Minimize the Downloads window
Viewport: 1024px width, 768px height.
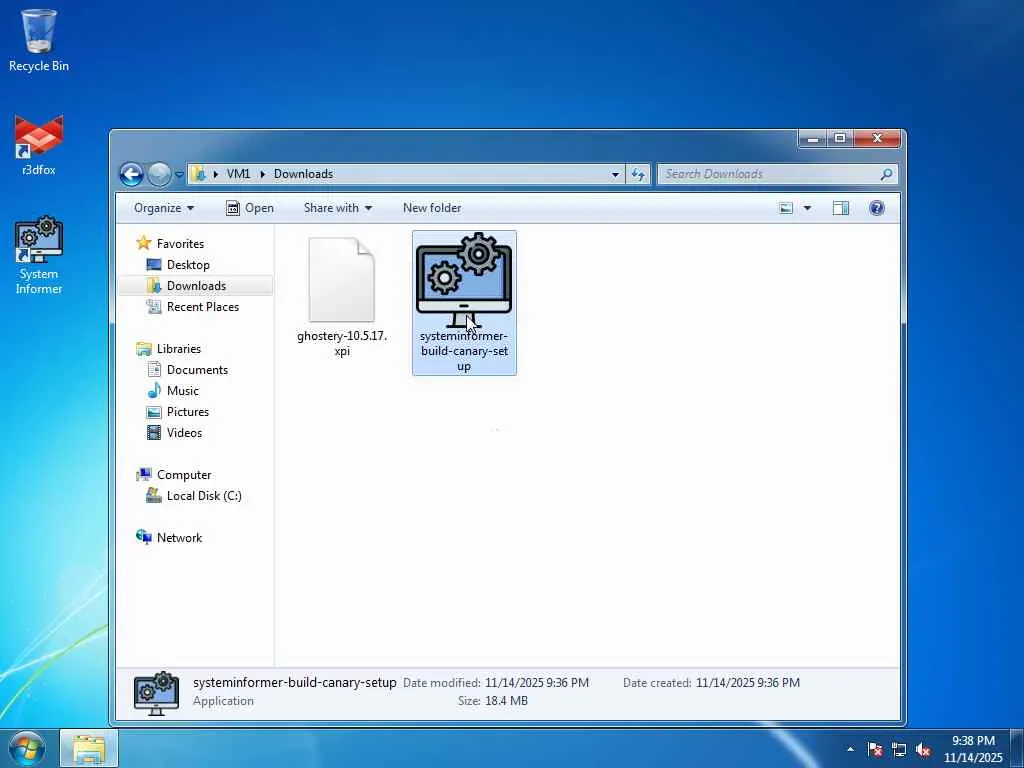pos(813,138)
